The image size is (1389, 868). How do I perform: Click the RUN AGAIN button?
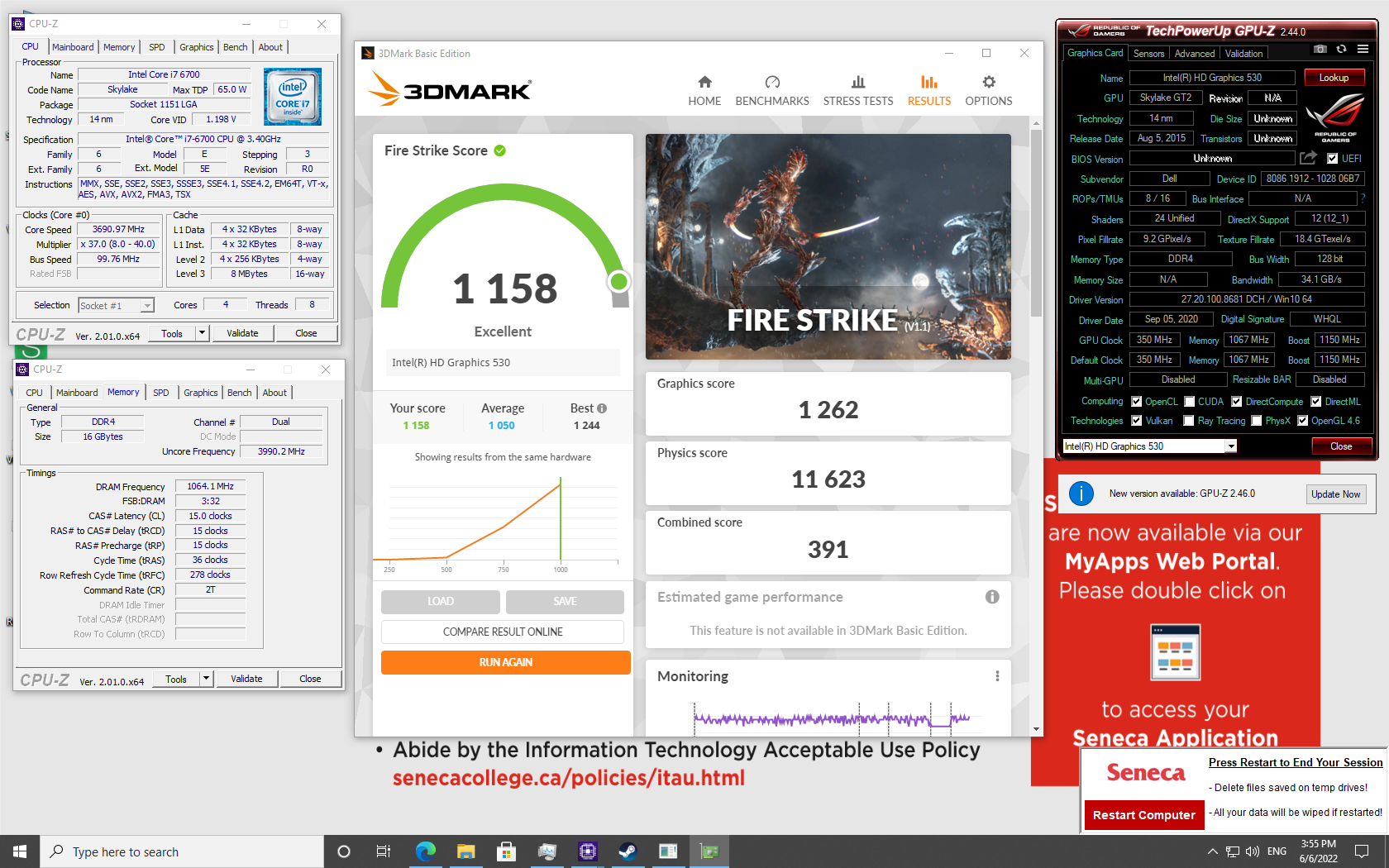pos(505,662)
